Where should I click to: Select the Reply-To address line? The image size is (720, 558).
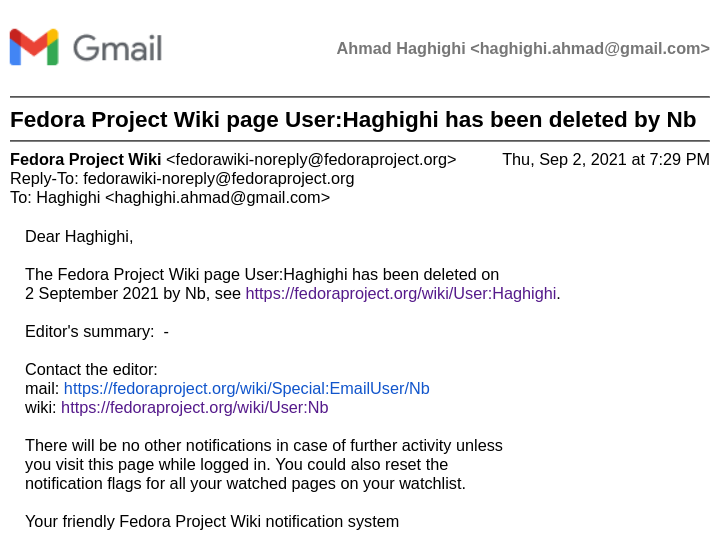click(182, 179)
